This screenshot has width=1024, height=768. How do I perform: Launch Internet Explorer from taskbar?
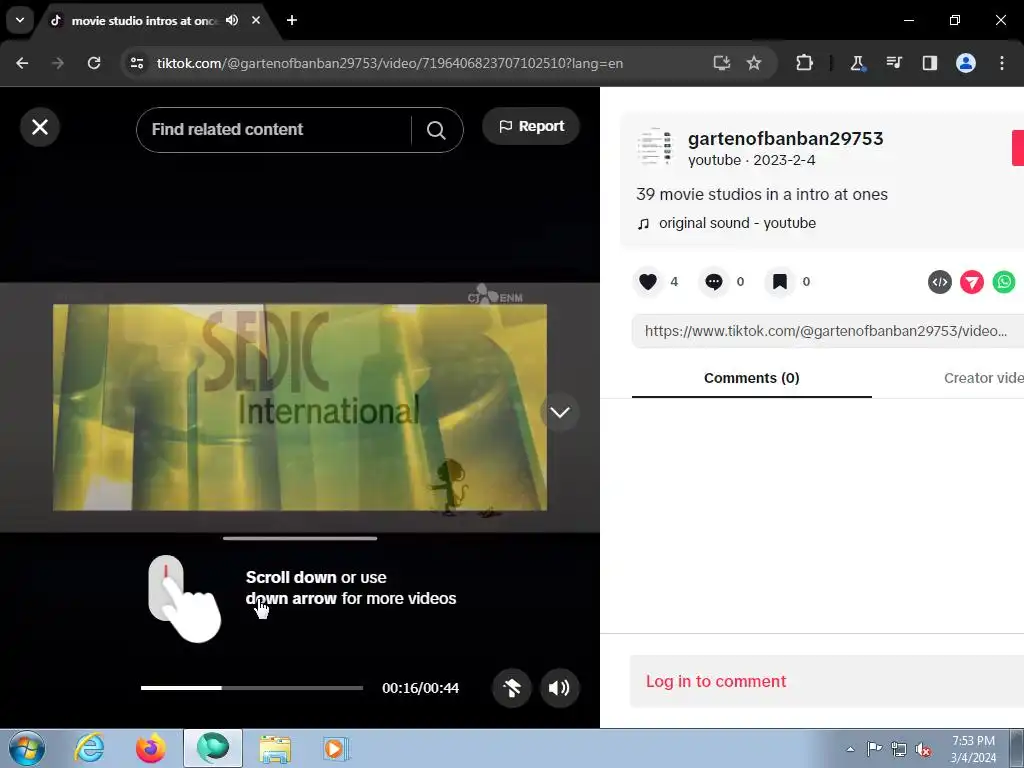(89, 748)
